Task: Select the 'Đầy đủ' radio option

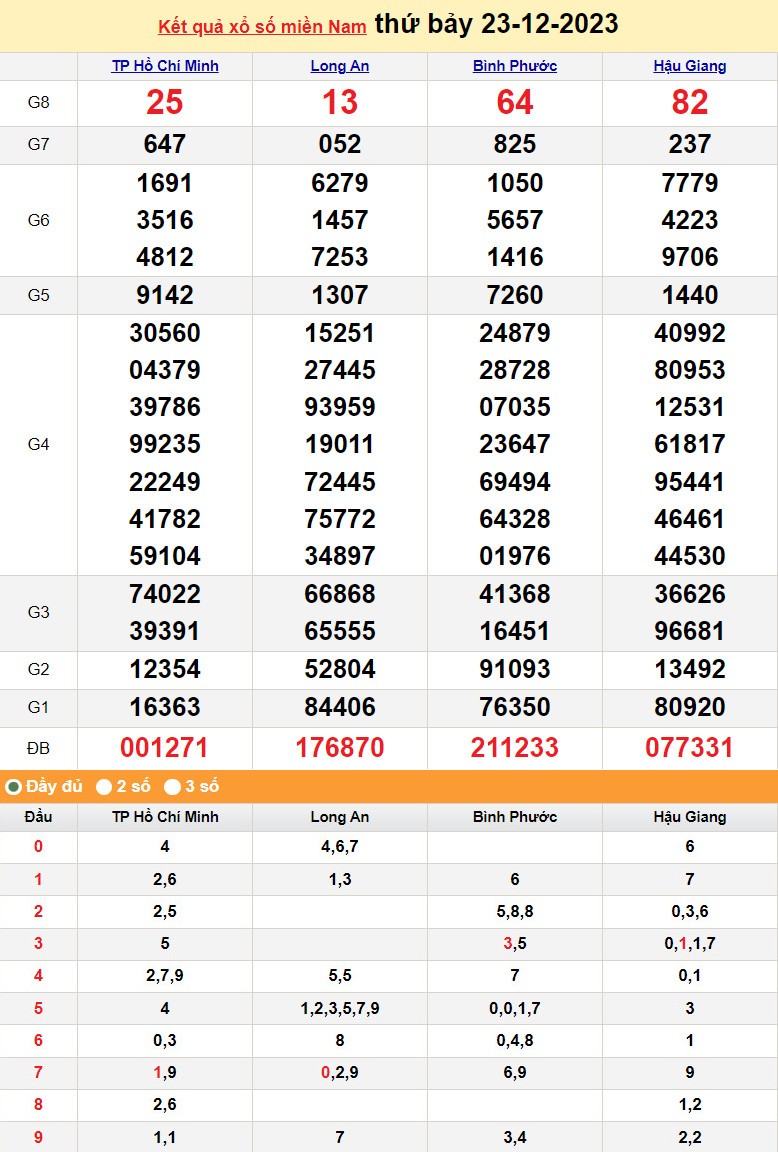Action: pos(14,787)
